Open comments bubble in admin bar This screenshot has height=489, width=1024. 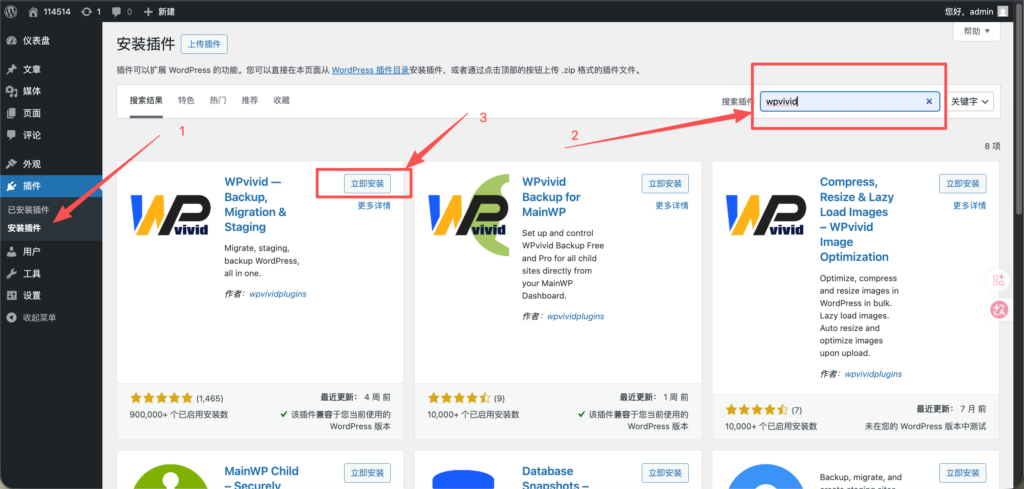tap(122, 12)
